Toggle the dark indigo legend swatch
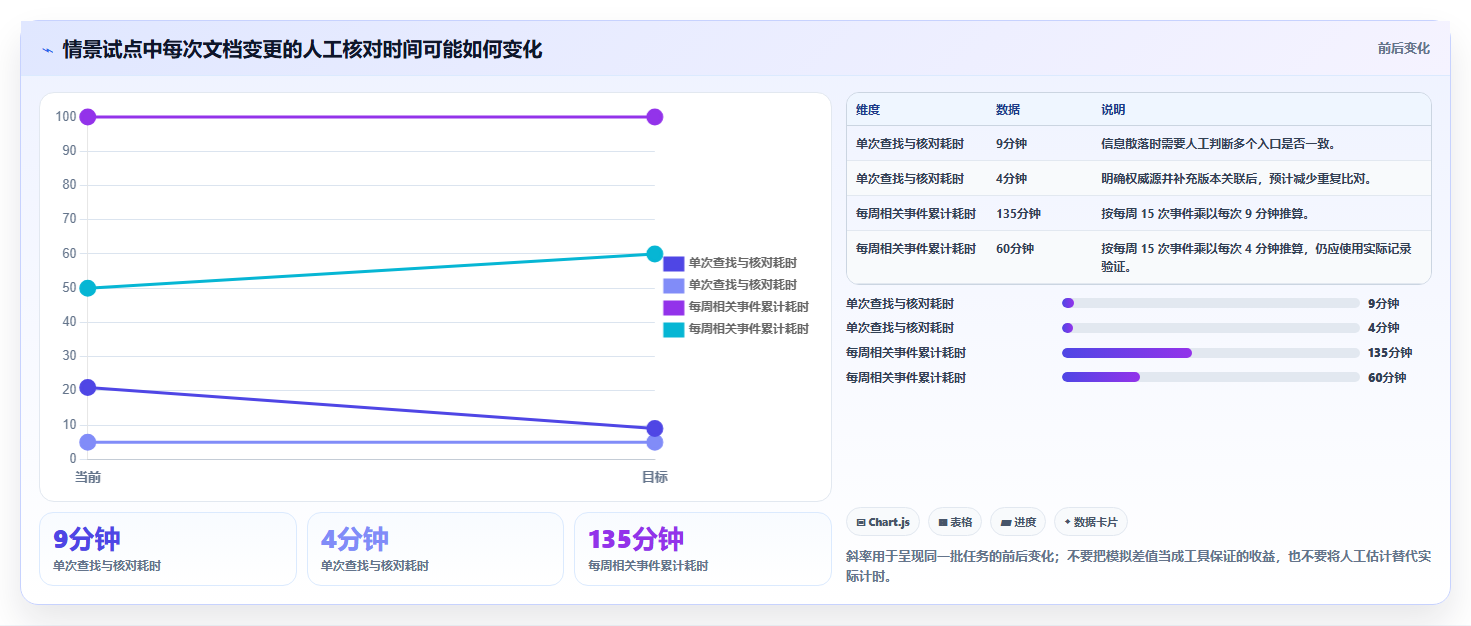 (674, 263)
